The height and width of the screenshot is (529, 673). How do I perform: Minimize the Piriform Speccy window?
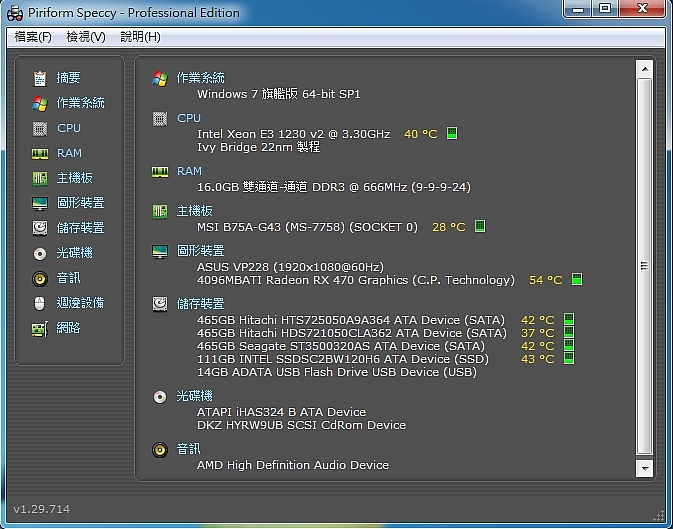578,9
